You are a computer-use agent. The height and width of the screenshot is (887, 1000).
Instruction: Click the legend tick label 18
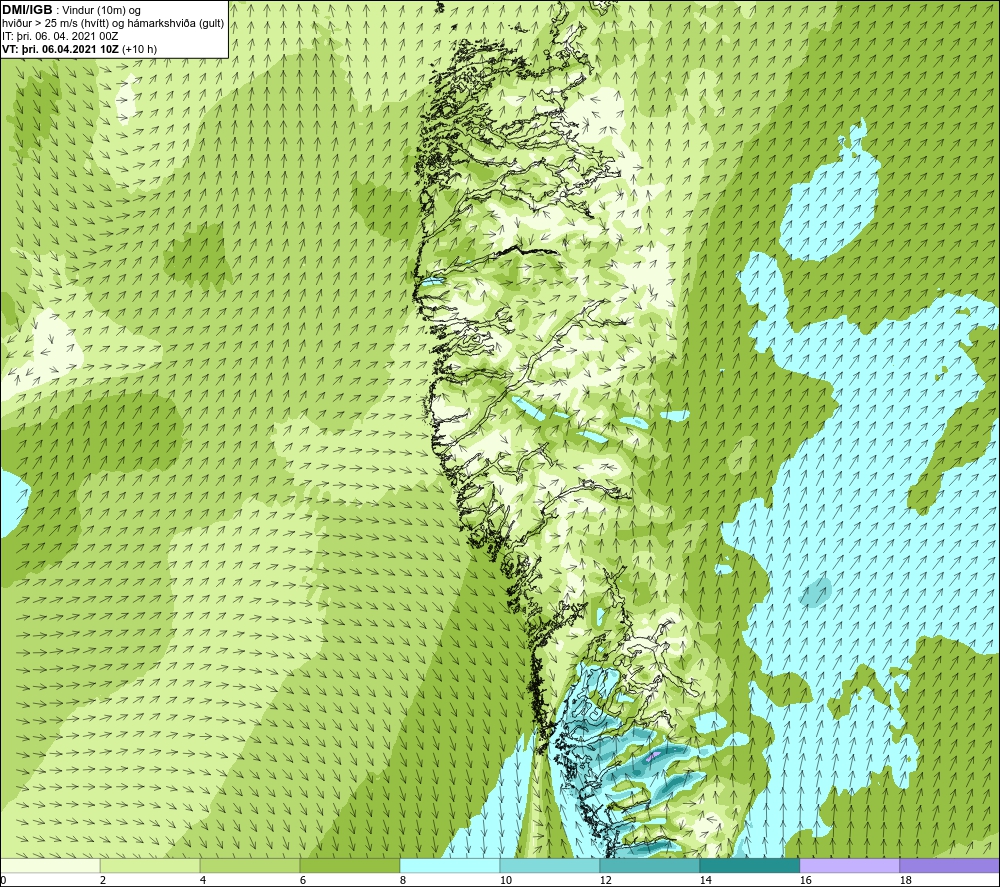coord(905,880)
